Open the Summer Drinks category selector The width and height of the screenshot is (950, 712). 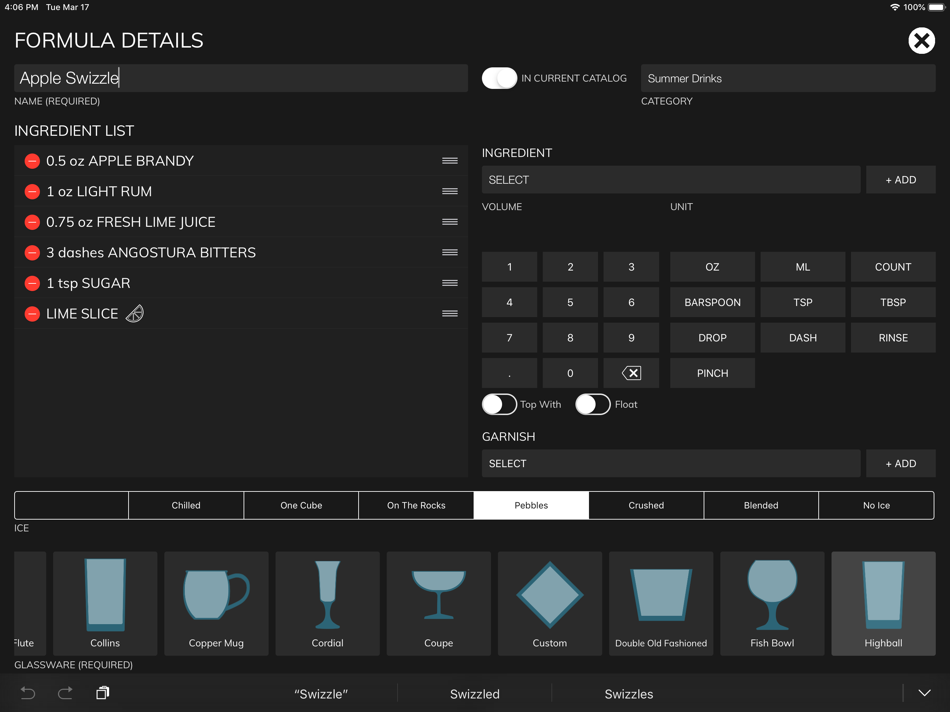[x=788, y=78]
